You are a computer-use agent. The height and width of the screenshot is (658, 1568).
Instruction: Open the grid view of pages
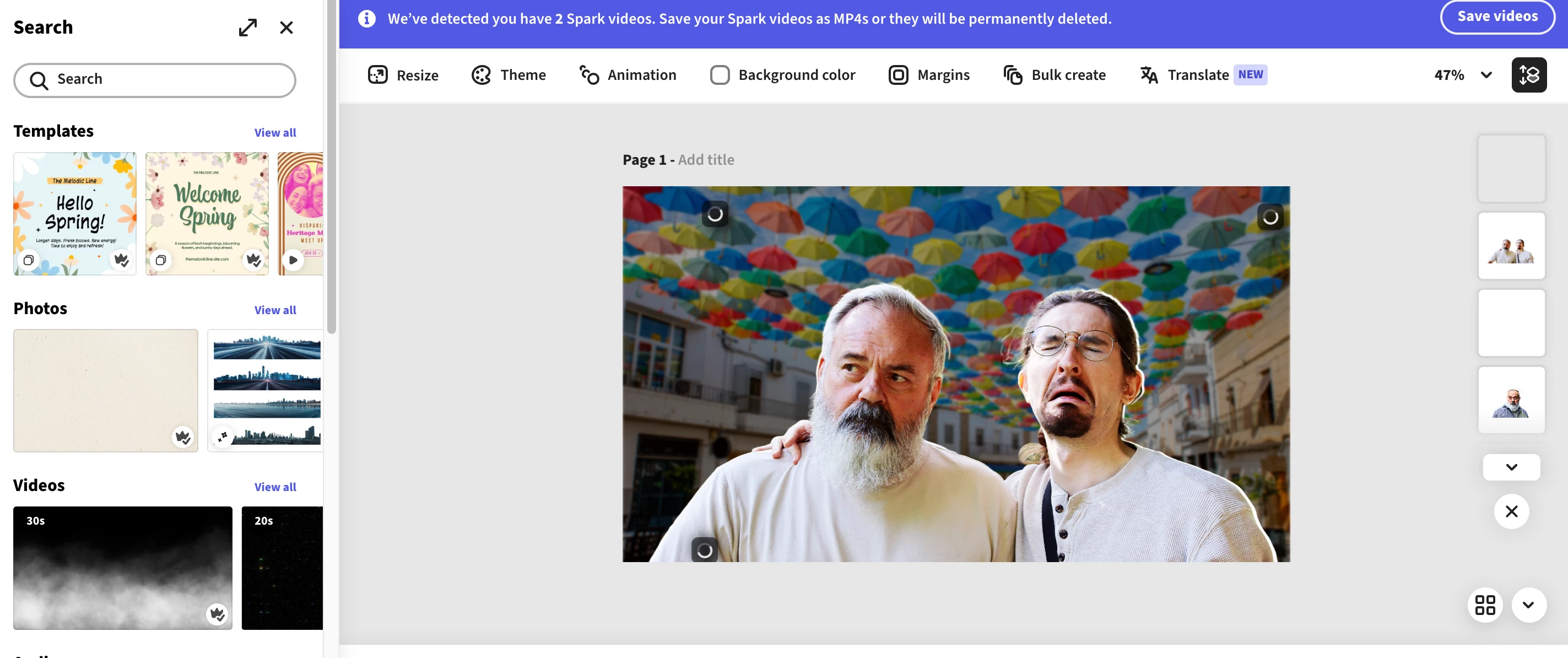[x=1485, y=605]
